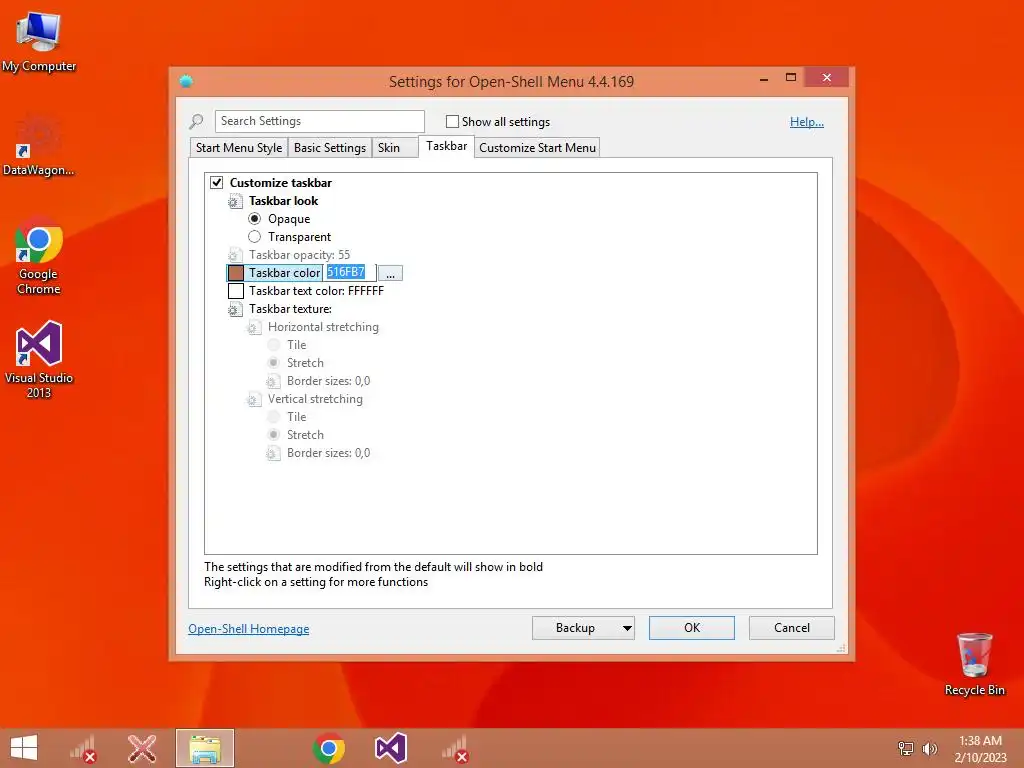Screen dimensions: 1024x768
Task: Select the Google Chrome desktop shortcut
Action: click(39, 256)
